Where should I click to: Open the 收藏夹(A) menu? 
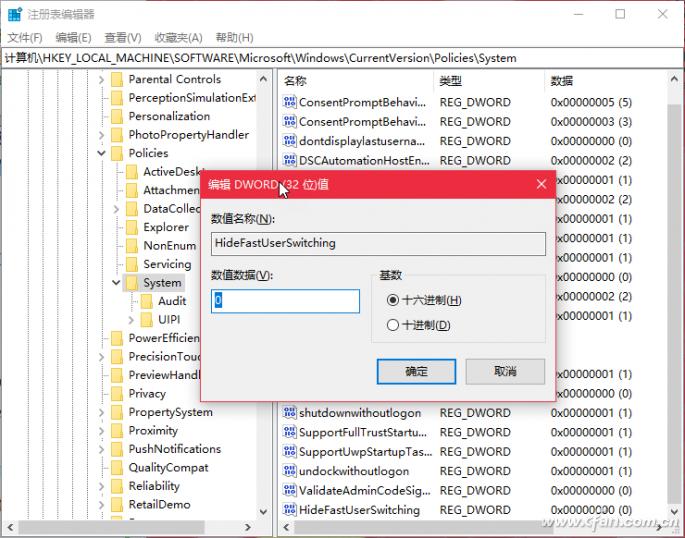pos(178,38)
